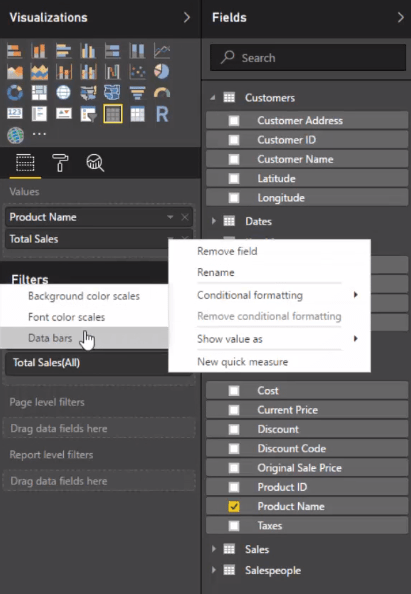
Task: Open the Analytics magnifier tab
Action: tap(95, 163)
